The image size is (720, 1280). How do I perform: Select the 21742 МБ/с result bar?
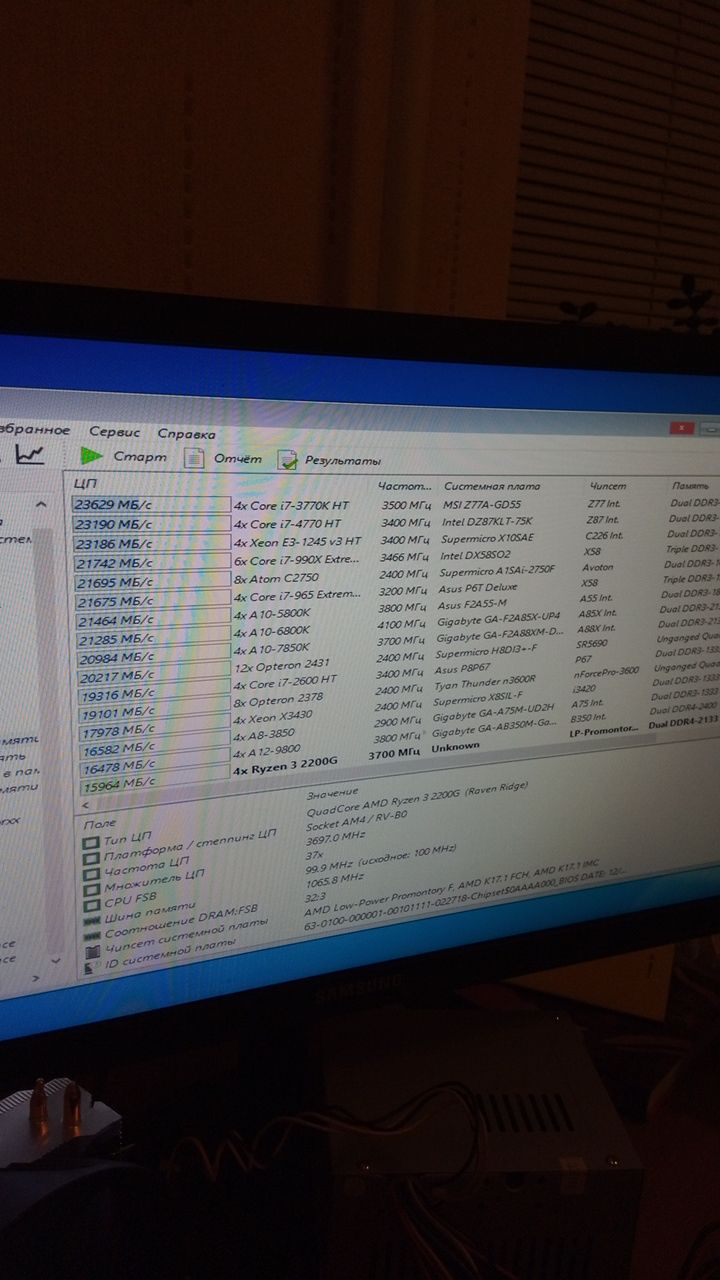(151, 563)
